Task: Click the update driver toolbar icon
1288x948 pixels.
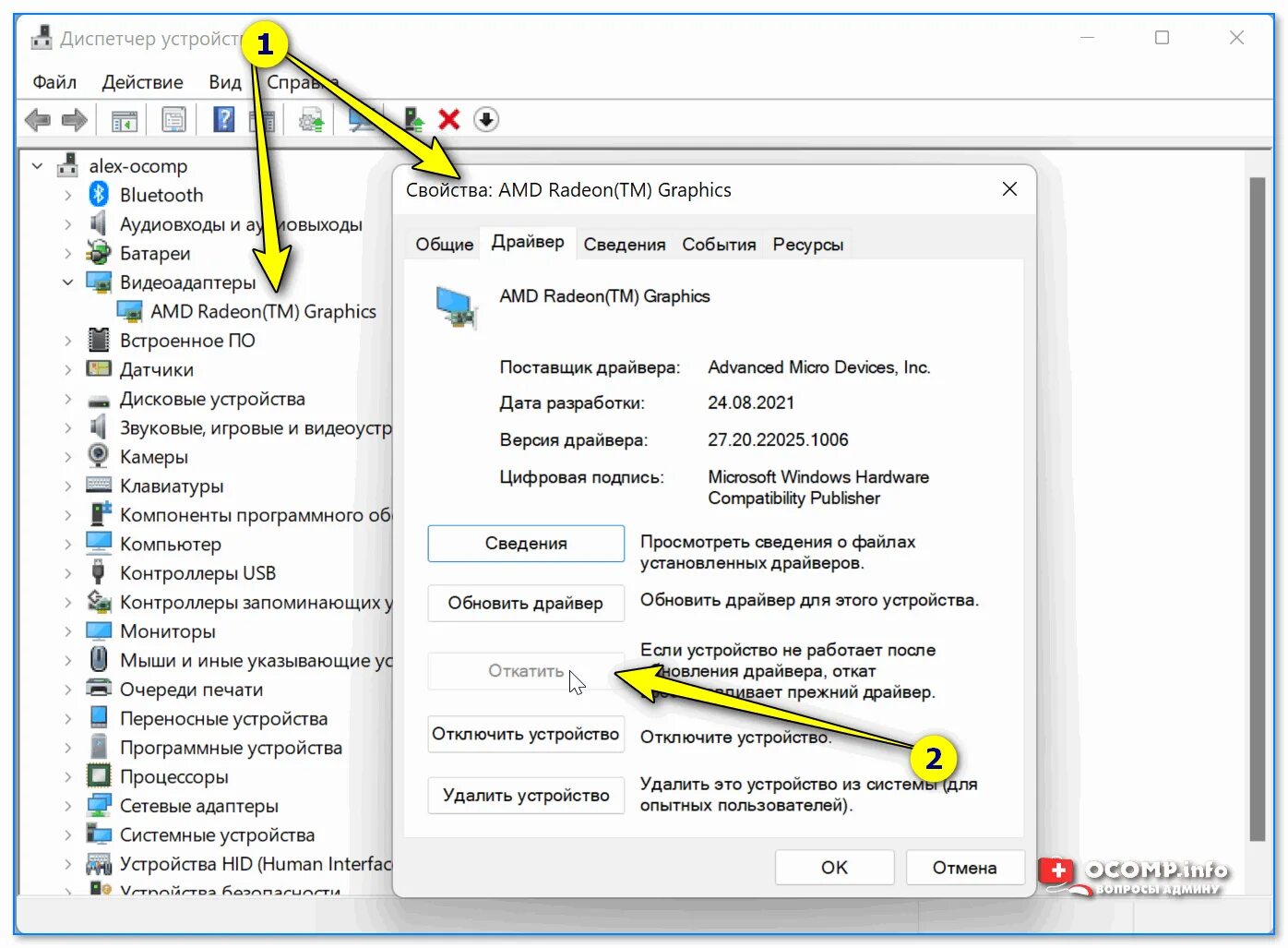Action: tap(413, 120)
